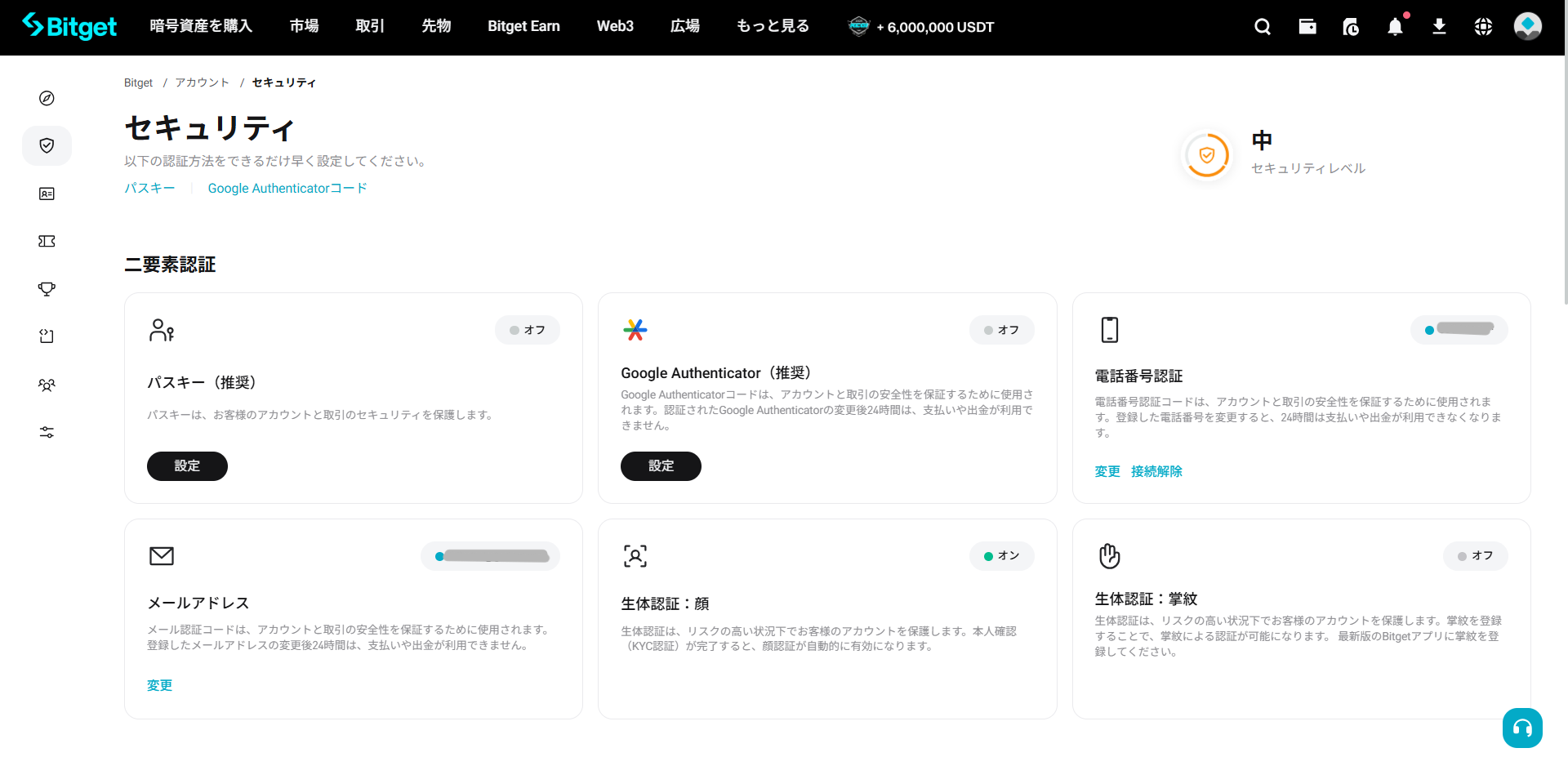Image resolution: width=1568 pixels, height=757 pixels.
Task: Click the sidebar settings sliders icon
Action: pyautogui.click(x=47, y=432)
